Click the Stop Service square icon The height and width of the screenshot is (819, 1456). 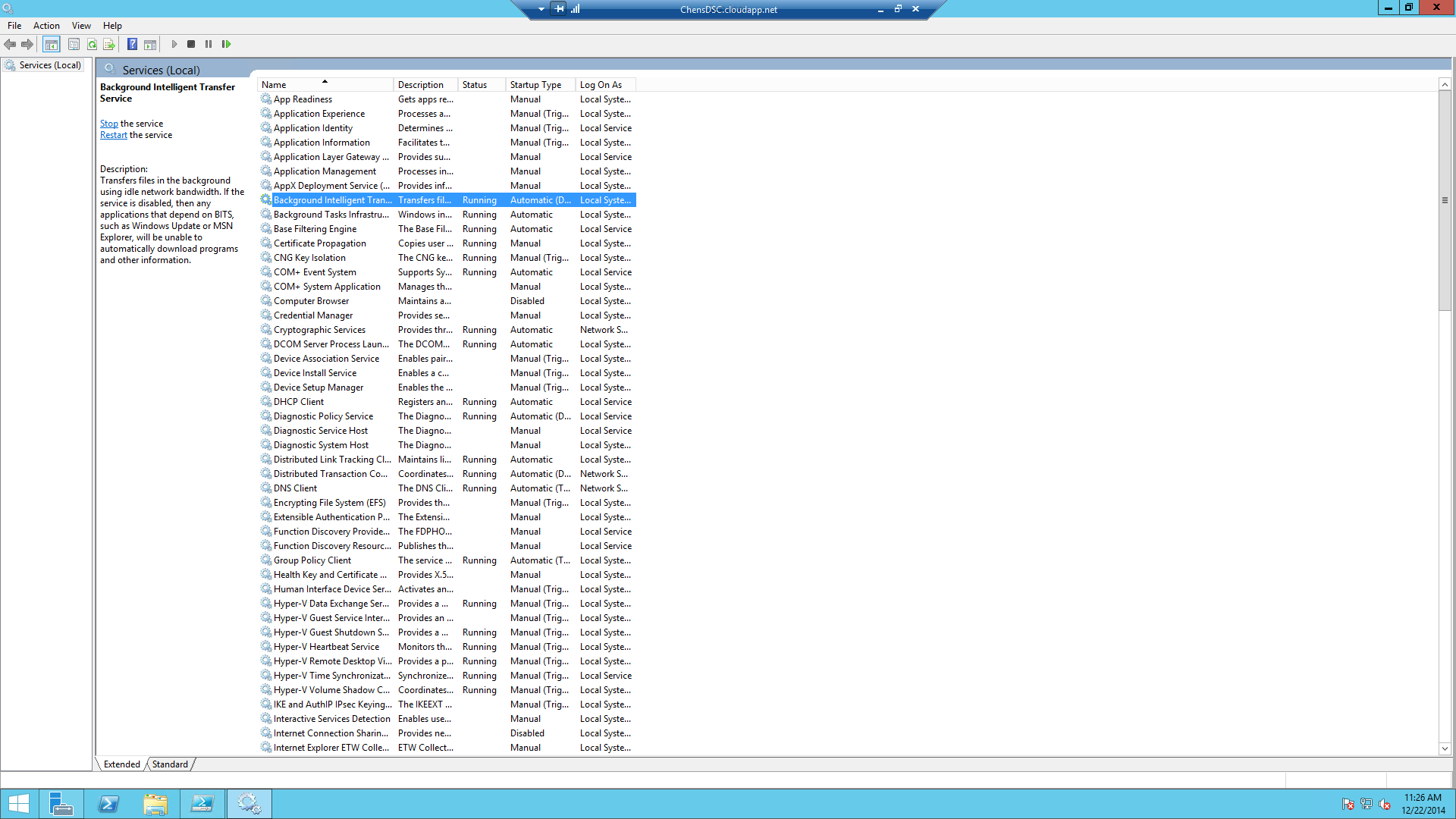point(191,45)
